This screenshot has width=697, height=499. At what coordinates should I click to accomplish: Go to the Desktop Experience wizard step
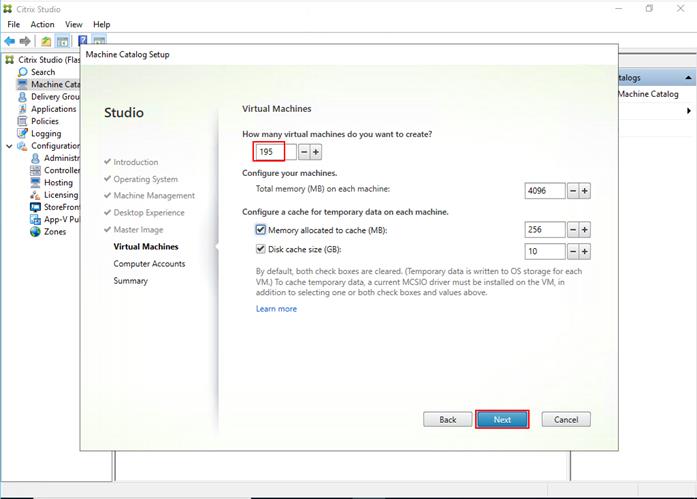tap(148, 212)
